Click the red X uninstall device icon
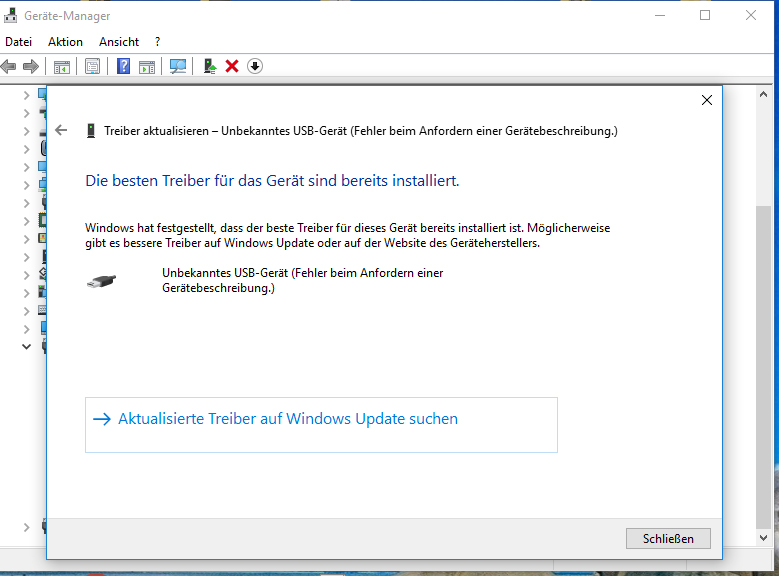The width and height of the screenshot is (779, 576). click(232, 66)
